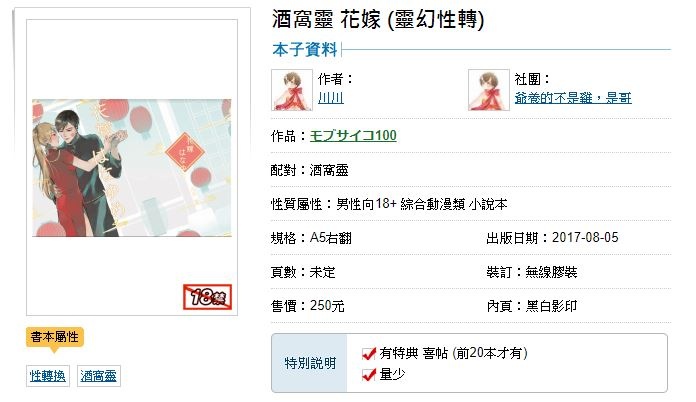This screenshot has width=696, height=402.
Task: Open author link 川川
Action: (x=331, y=98)
